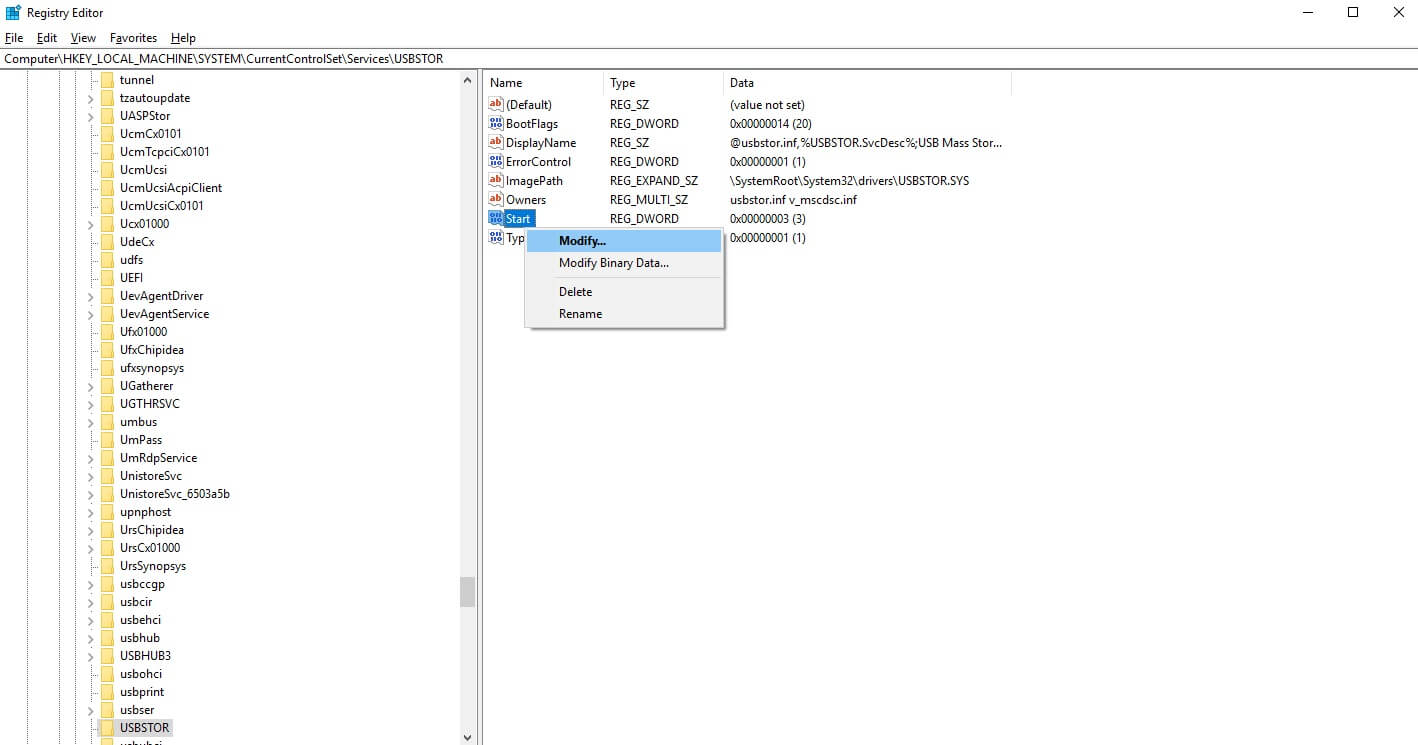Click data value 0x00000003 (3)
This screenshot has height=745, width=1418.
[x=769, y=218]
